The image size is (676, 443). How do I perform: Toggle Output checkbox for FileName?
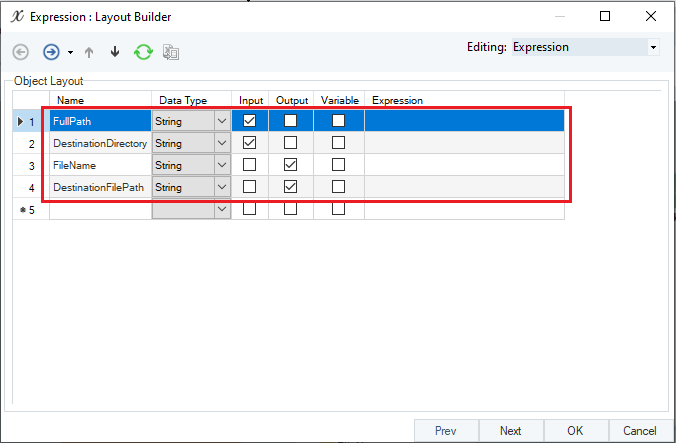pos(291,165)
